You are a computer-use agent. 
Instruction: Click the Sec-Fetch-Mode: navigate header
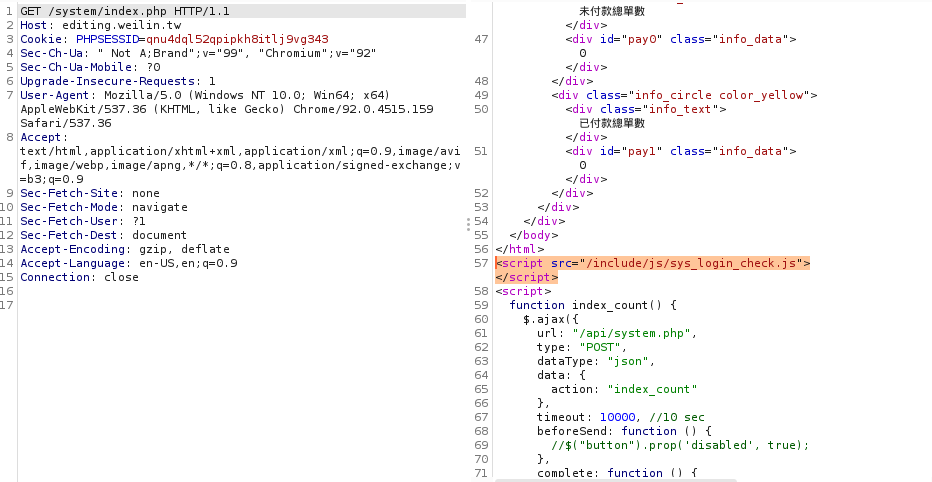(104, 207)
